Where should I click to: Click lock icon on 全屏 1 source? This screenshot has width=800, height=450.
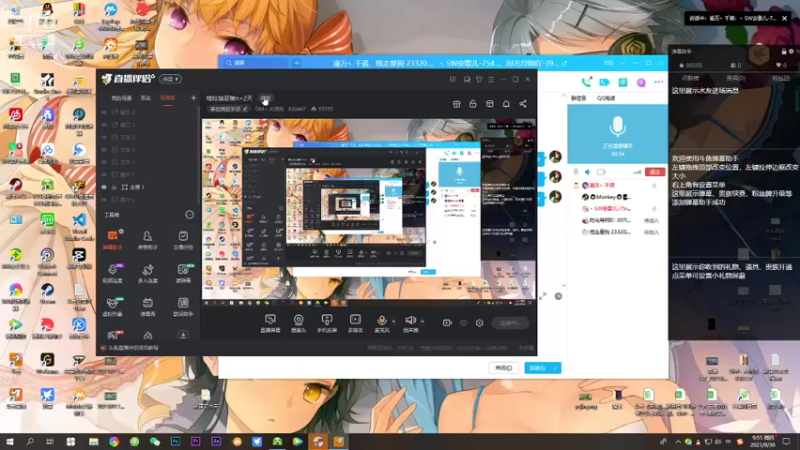coord(114,187)
